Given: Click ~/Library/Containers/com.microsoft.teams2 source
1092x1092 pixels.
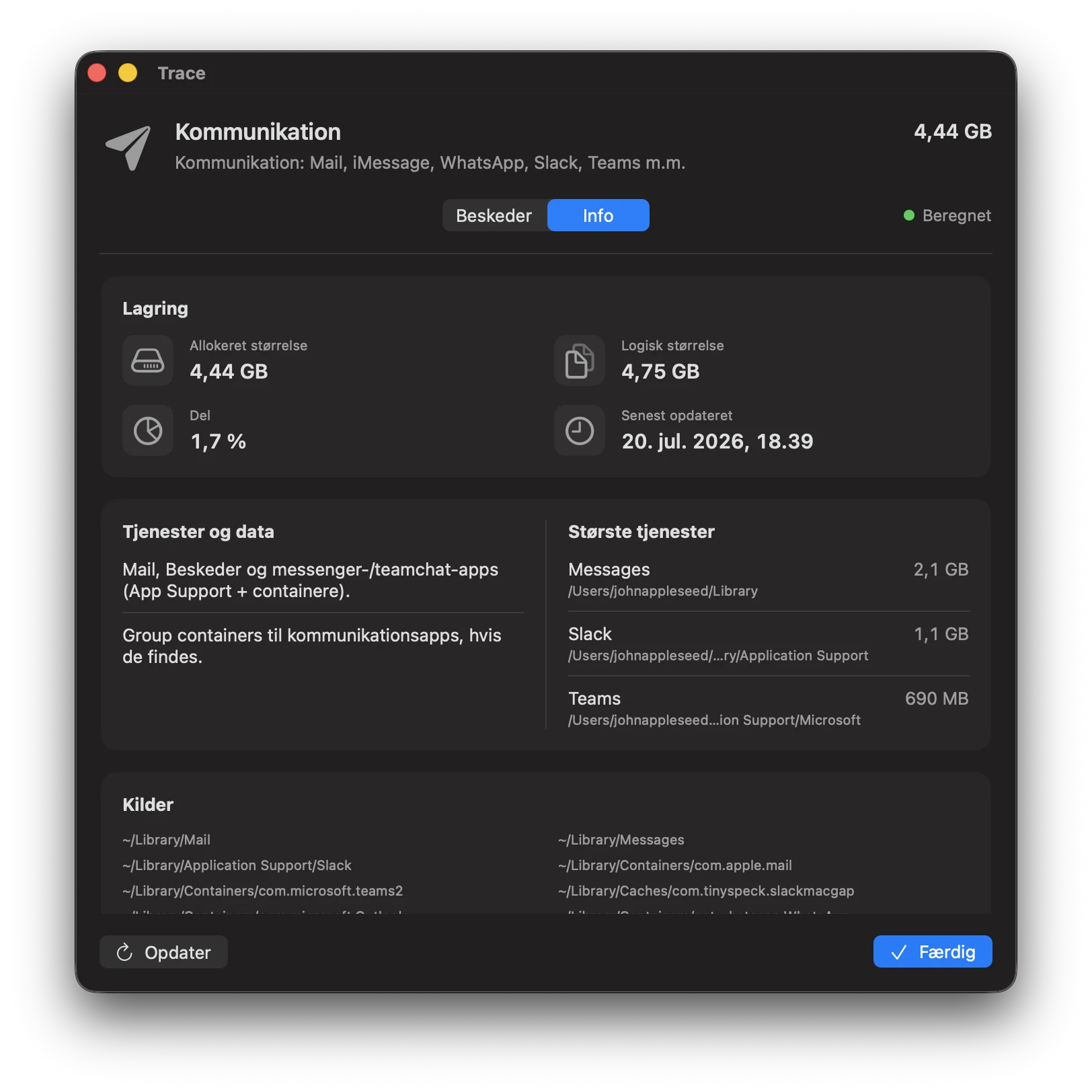Looking at the screenshot, I should 263,891.
